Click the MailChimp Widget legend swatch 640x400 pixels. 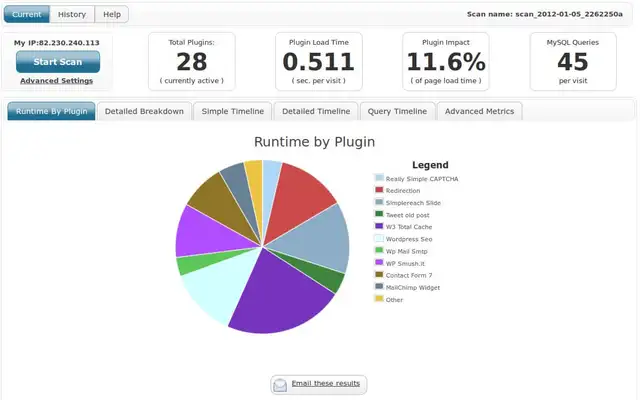click(x=379, y=287)
